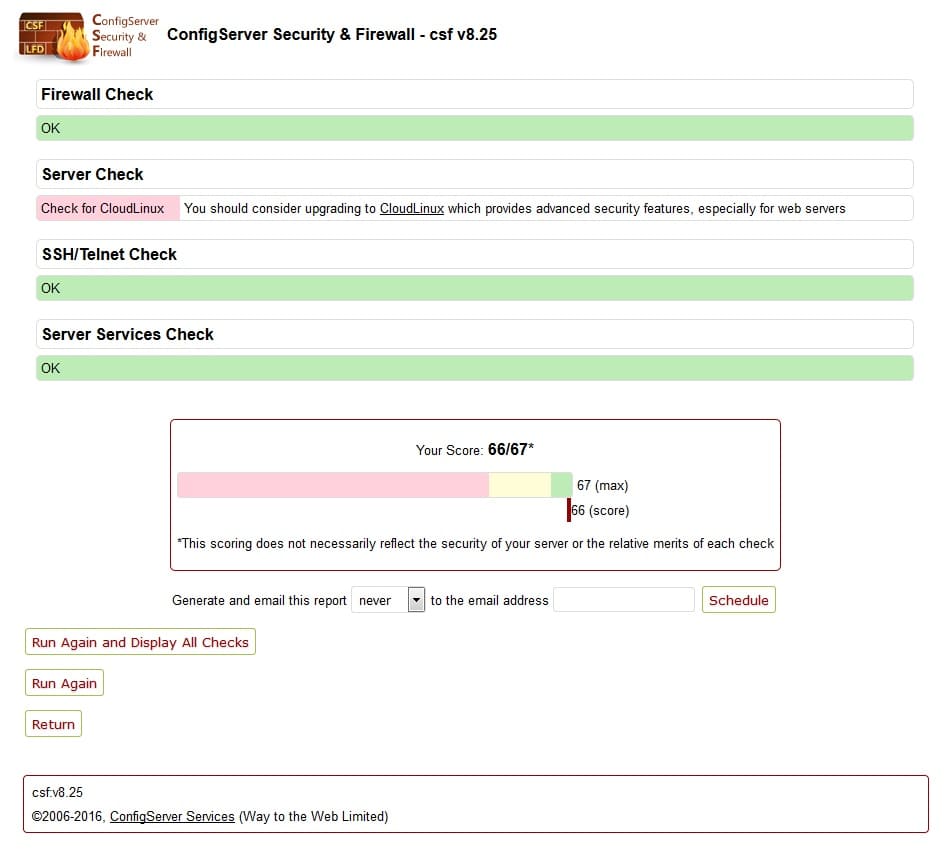944x849 pixels.
Task: Open the CloudLinux link
Action: tap(411, 208)
